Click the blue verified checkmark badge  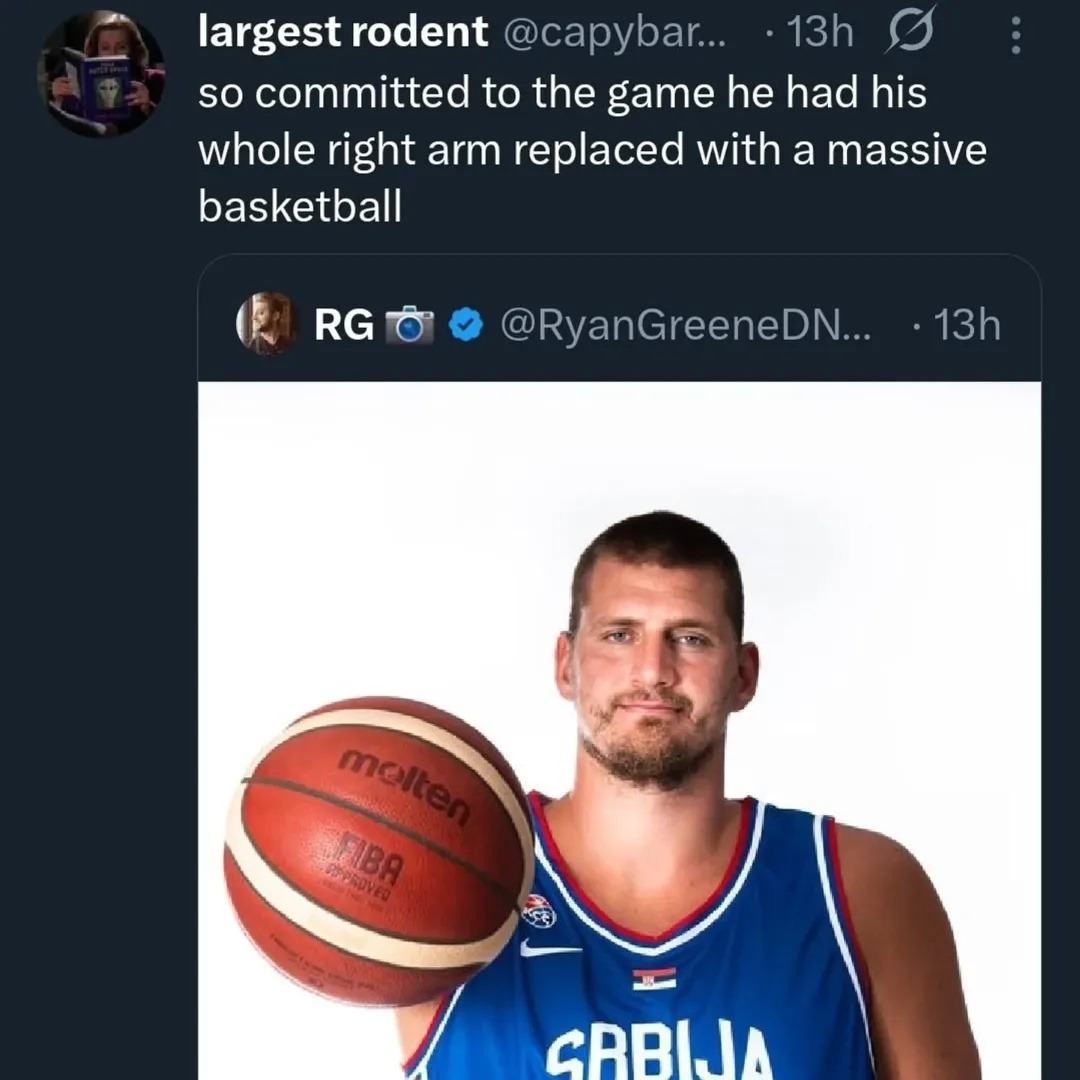pos(465,325)
